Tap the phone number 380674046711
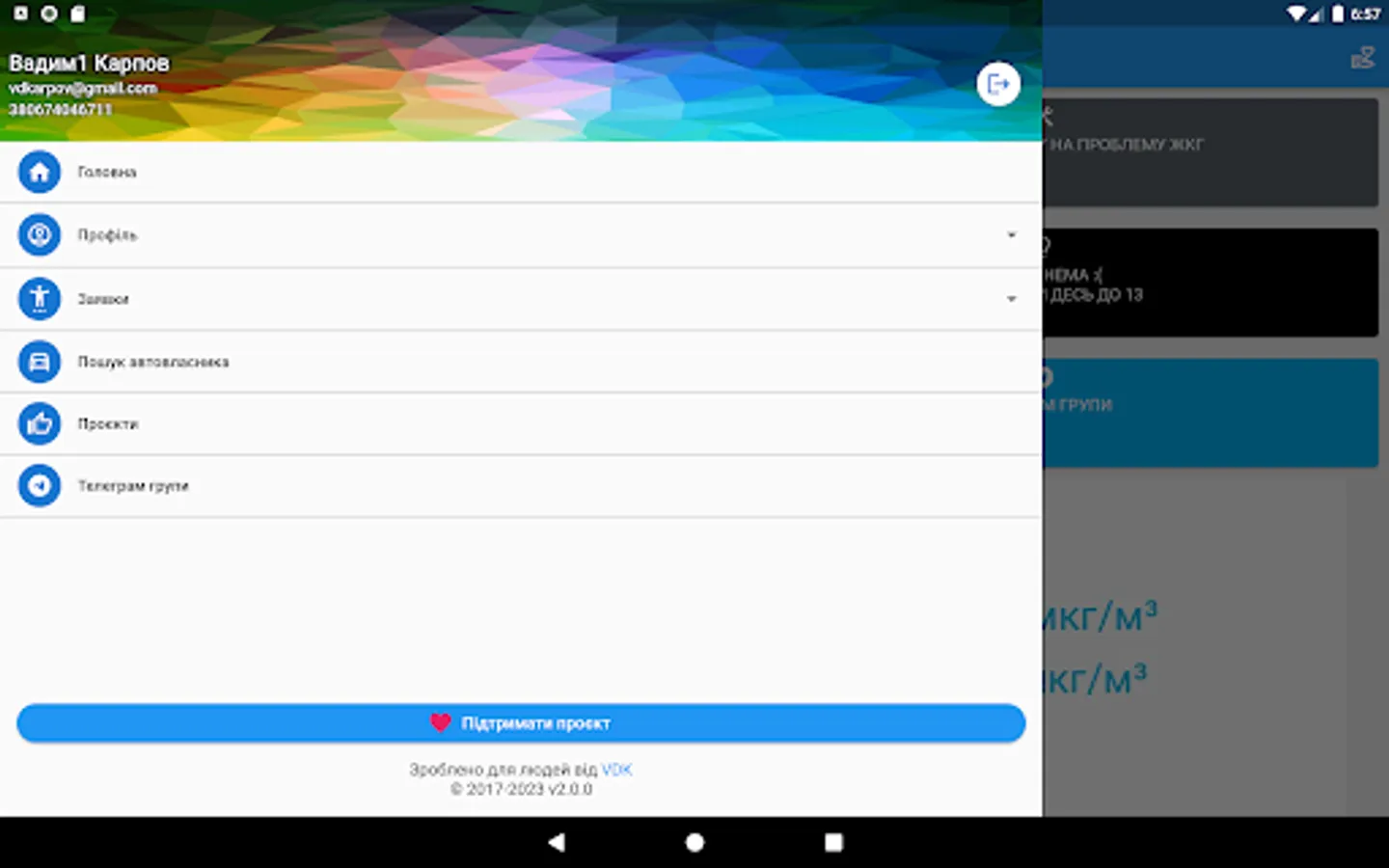The height and width of the screenshot is (868, 1389). (61, 109)
